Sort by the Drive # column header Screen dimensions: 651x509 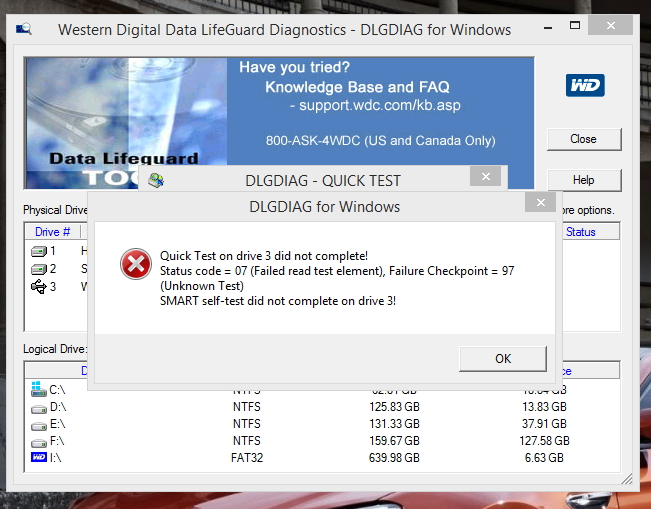53,232
